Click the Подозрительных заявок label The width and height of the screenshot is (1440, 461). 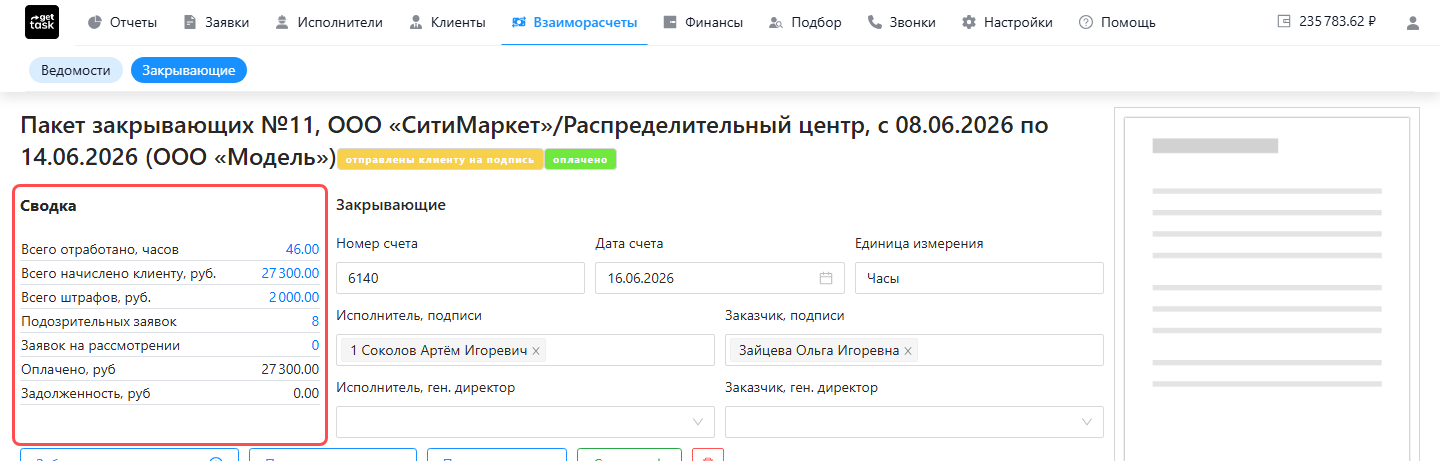[x=99, y=321]
